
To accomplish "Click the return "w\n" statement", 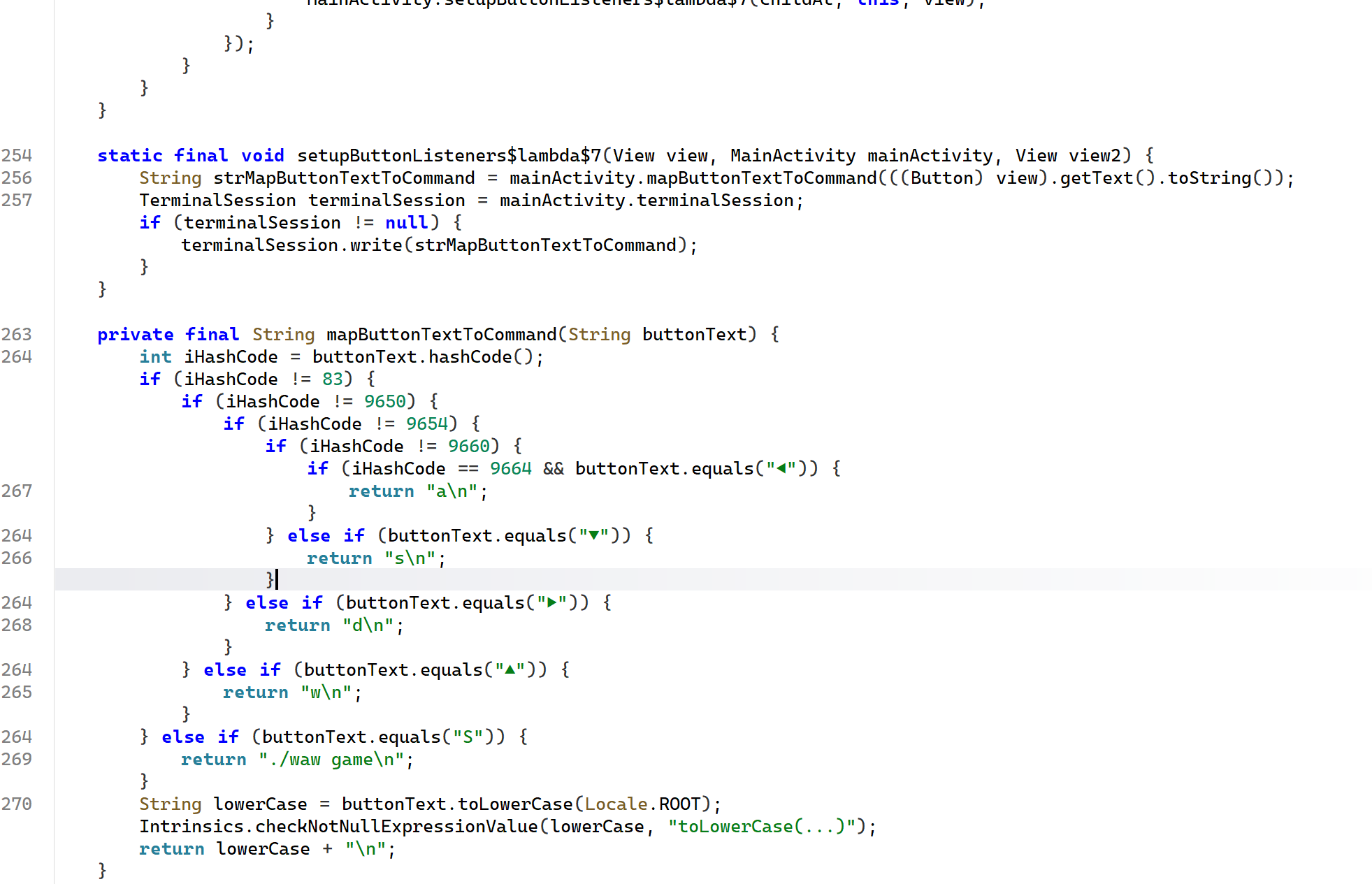I will coord(291,693).
